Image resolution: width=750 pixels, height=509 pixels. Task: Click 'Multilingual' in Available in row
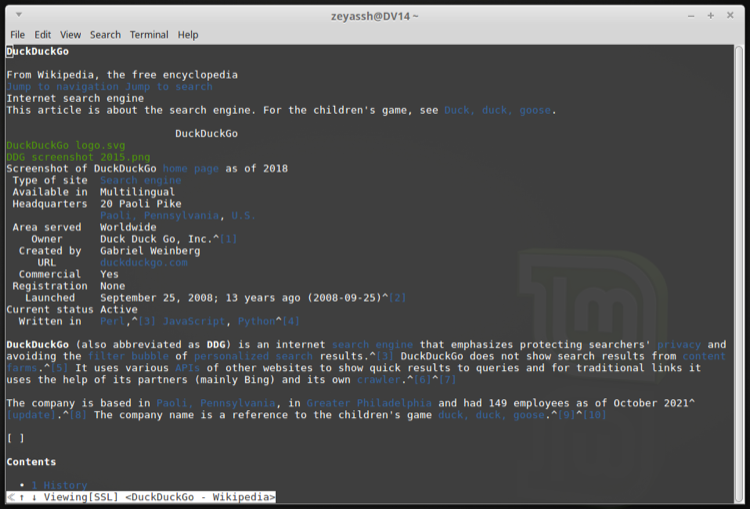(138, 192)
